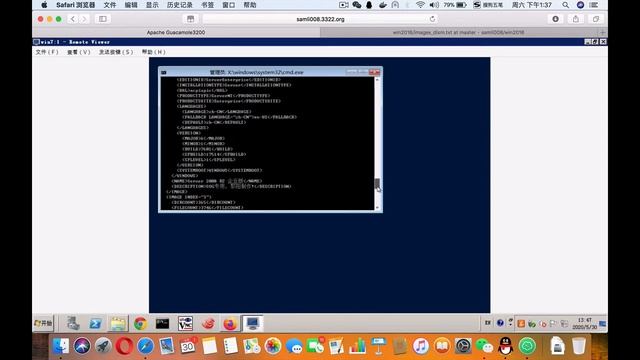640x360 pixels.
Task: Open FaceTime from the Dock
Action: [315, 346]
